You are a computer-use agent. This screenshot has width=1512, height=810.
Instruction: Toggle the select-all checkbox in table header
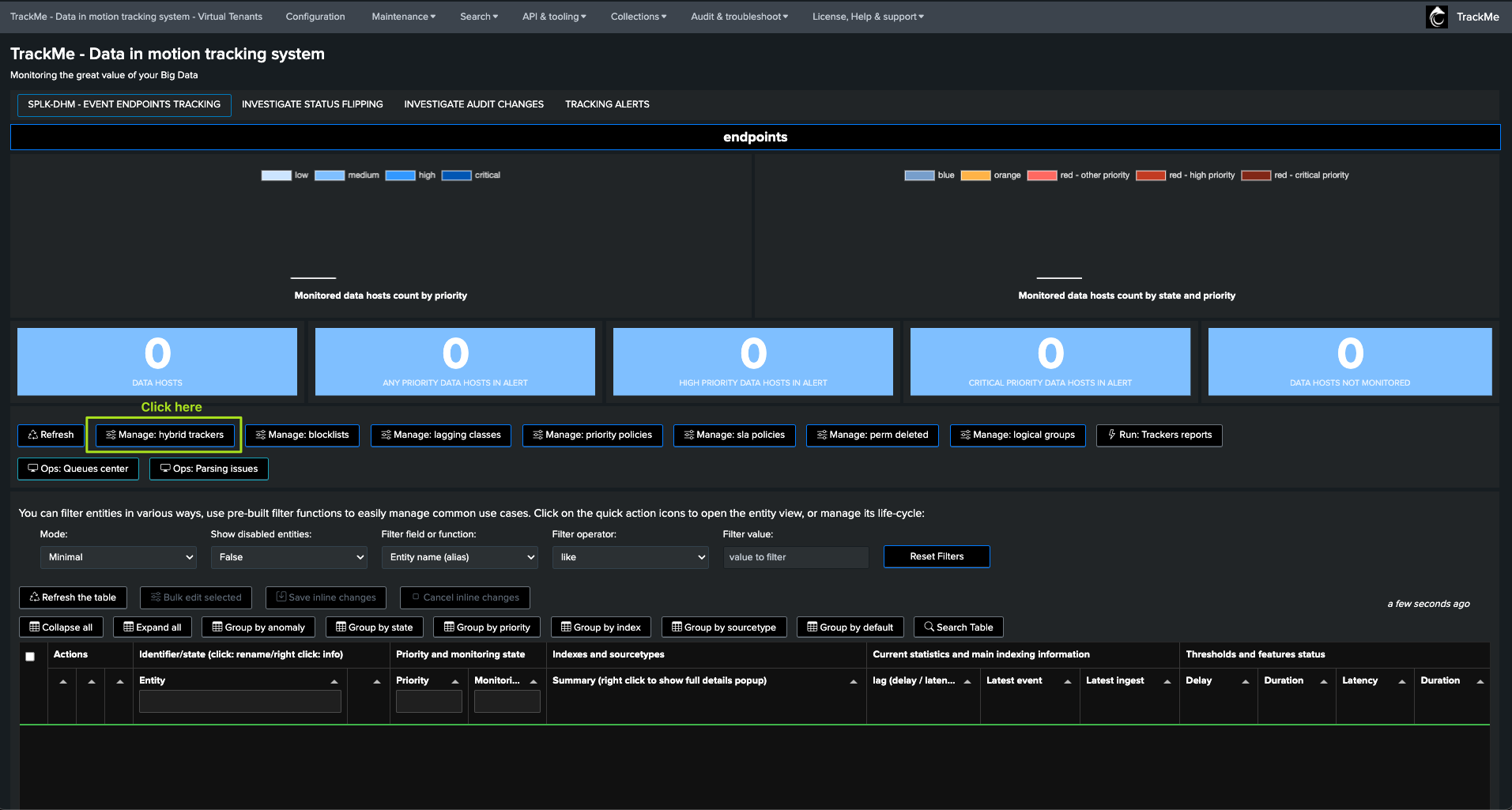click(x=30, y=657)
